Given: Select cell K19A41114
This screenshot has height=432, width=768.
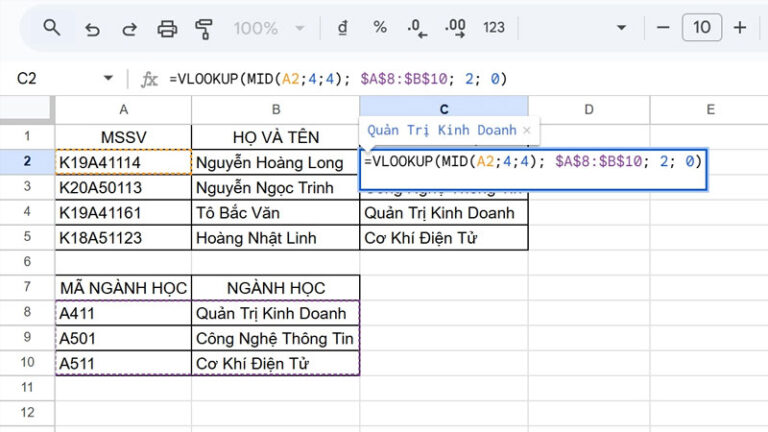Looking at the screenshot, I should [123, 162].
